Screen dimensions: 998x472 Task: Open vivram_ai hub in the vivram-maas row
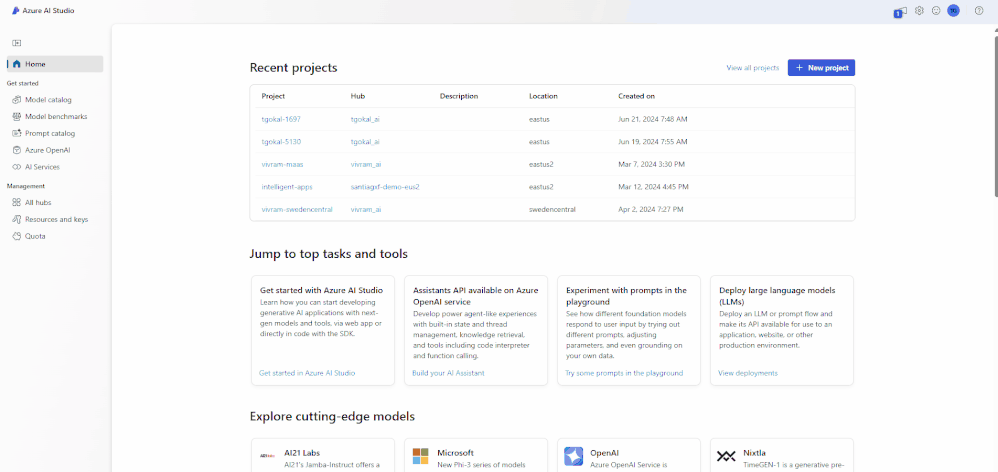(366, 164)
